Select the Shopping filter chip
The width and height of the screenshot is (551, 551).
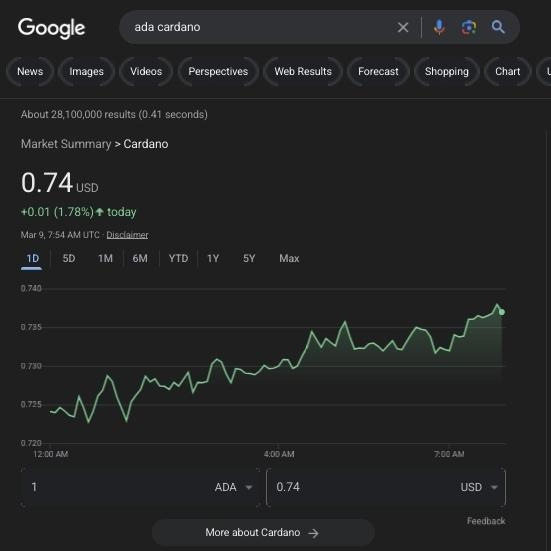(447, 71)
